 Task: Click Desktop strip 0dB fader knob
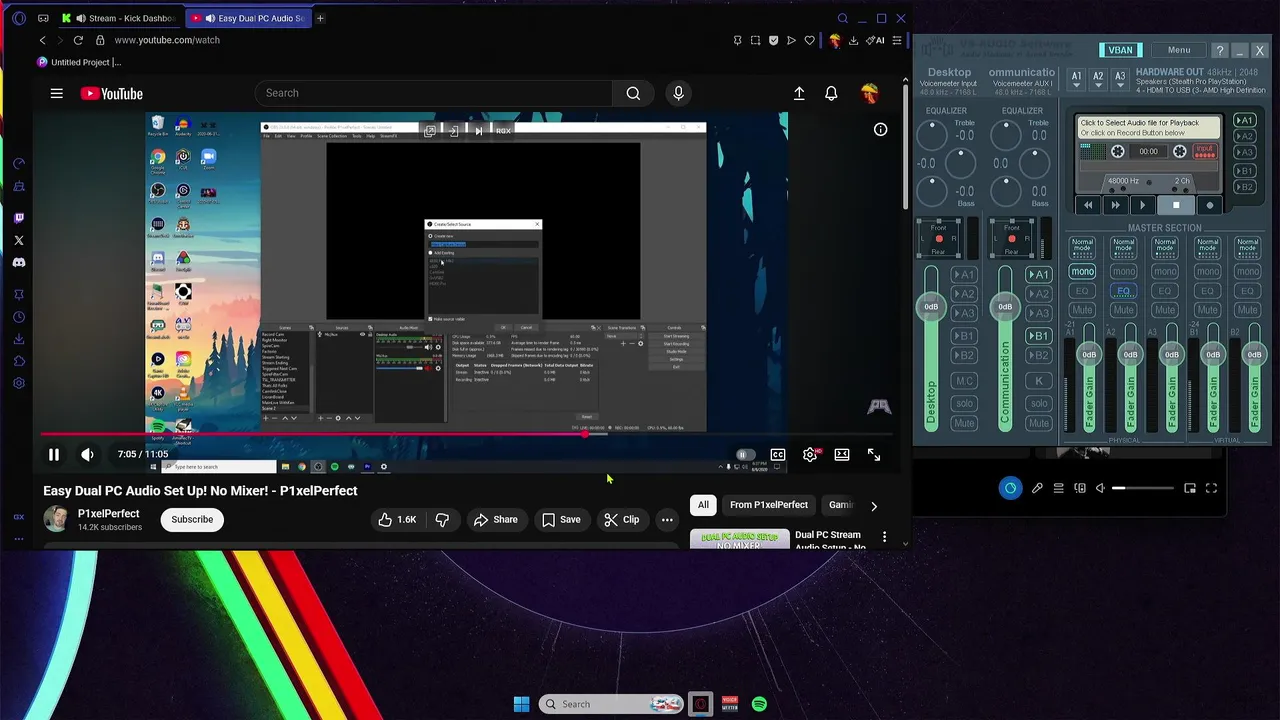pyautogui.click(x=931, y=306)
